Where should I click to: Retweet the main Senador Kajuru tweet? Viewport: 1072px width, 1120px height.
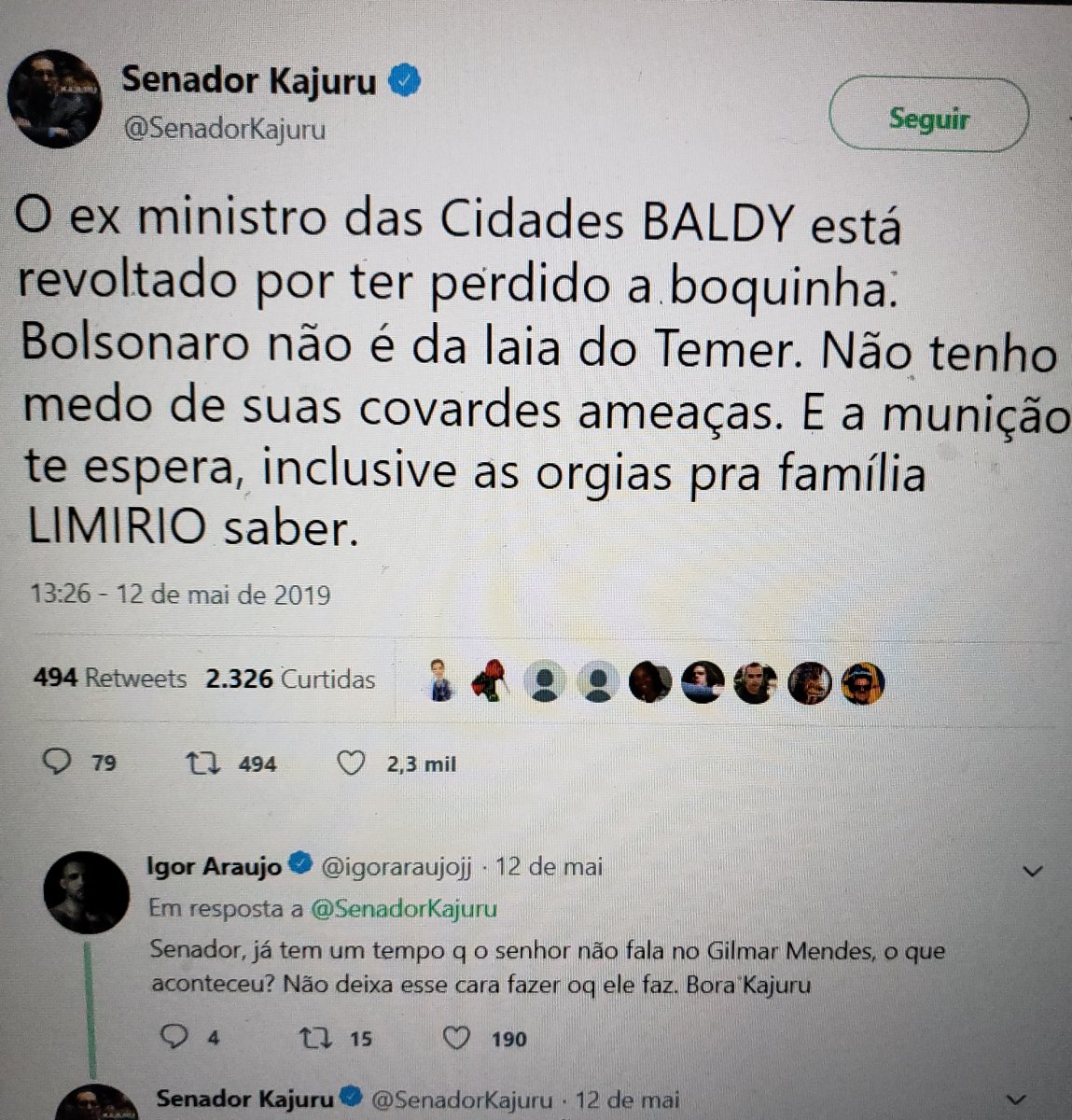(202, 764)
